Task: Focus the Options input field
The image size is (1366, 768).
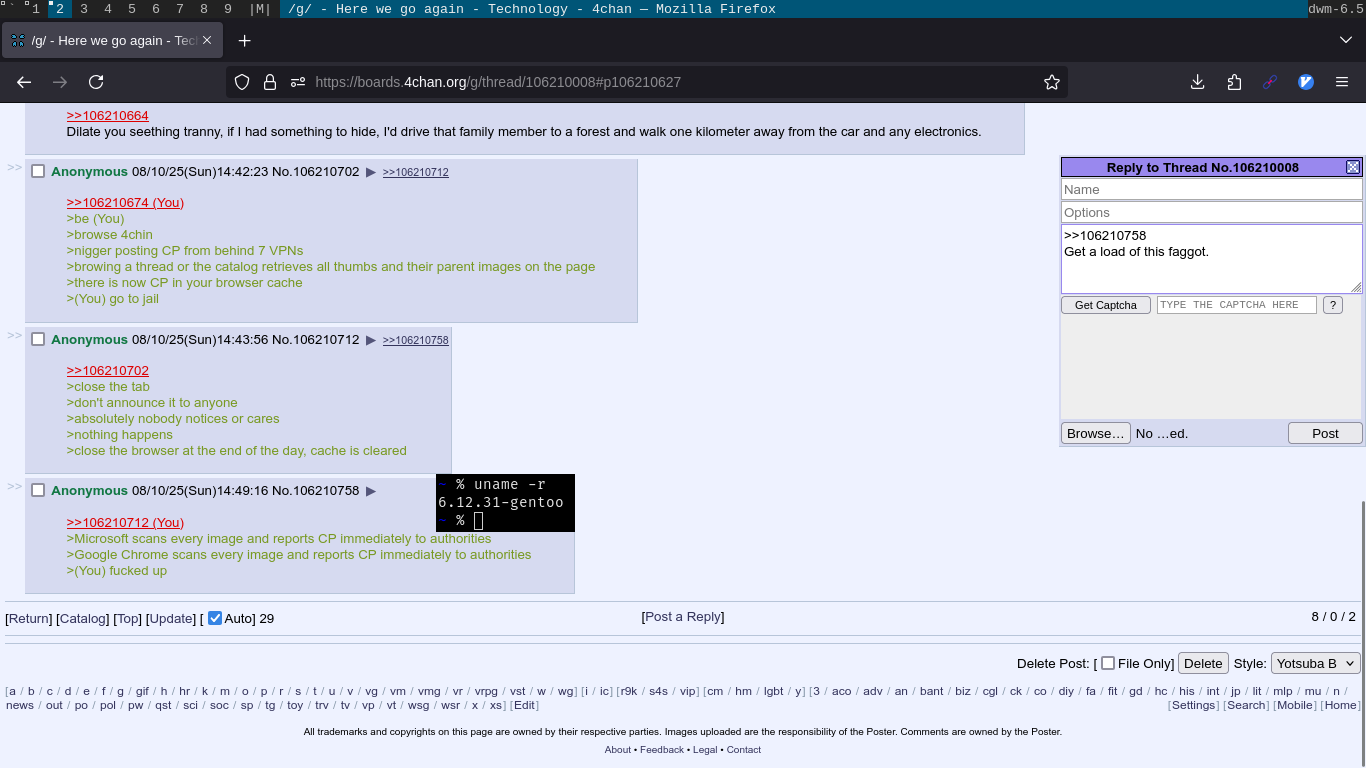Action: click(1212, 212)
